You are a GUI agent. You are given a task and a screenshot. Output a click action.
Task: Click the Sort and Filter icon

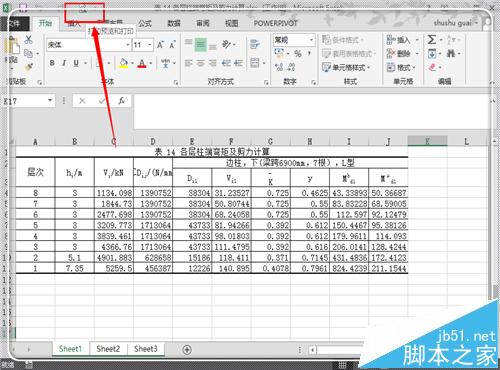tap(451, 40)
